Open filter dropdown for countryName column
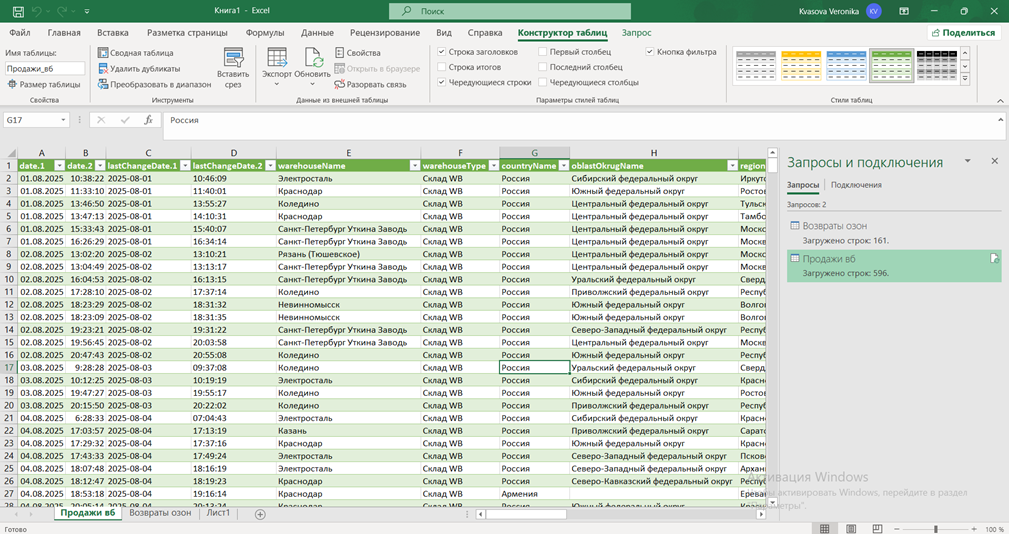This screenshot has width=1009, height=534. pos(564,166)
